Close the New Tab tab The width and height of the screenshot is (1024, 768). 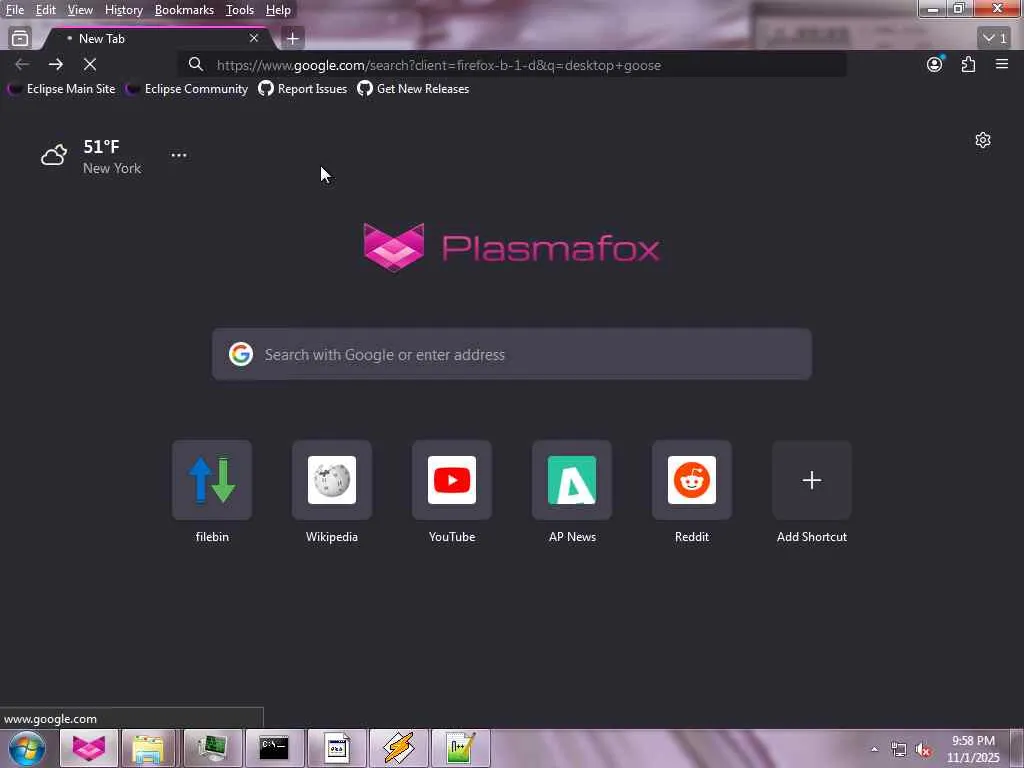253,39
